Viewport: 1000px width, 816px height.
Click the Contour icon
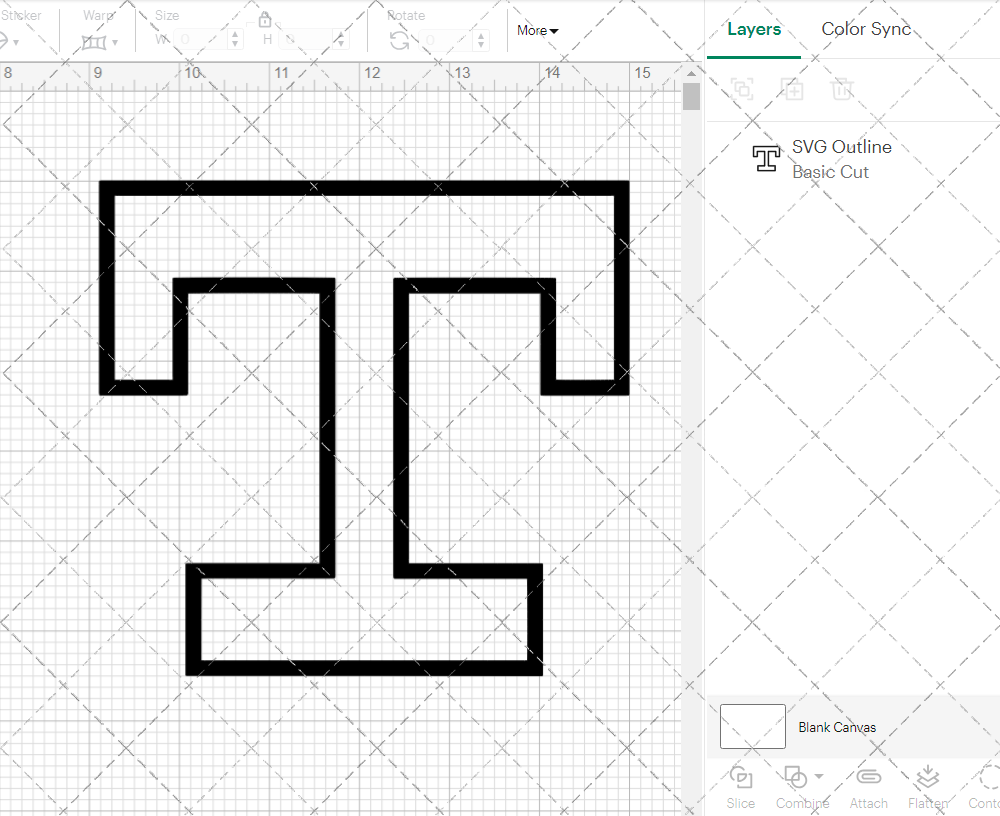click(x=988, y=778)
